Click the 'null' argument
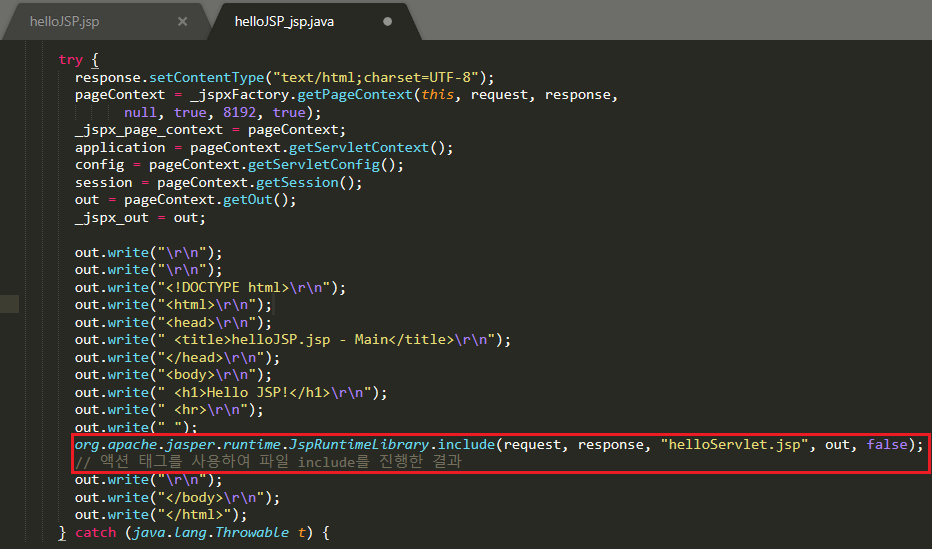Viewport: 932px width, 549px height. point(140,112)
